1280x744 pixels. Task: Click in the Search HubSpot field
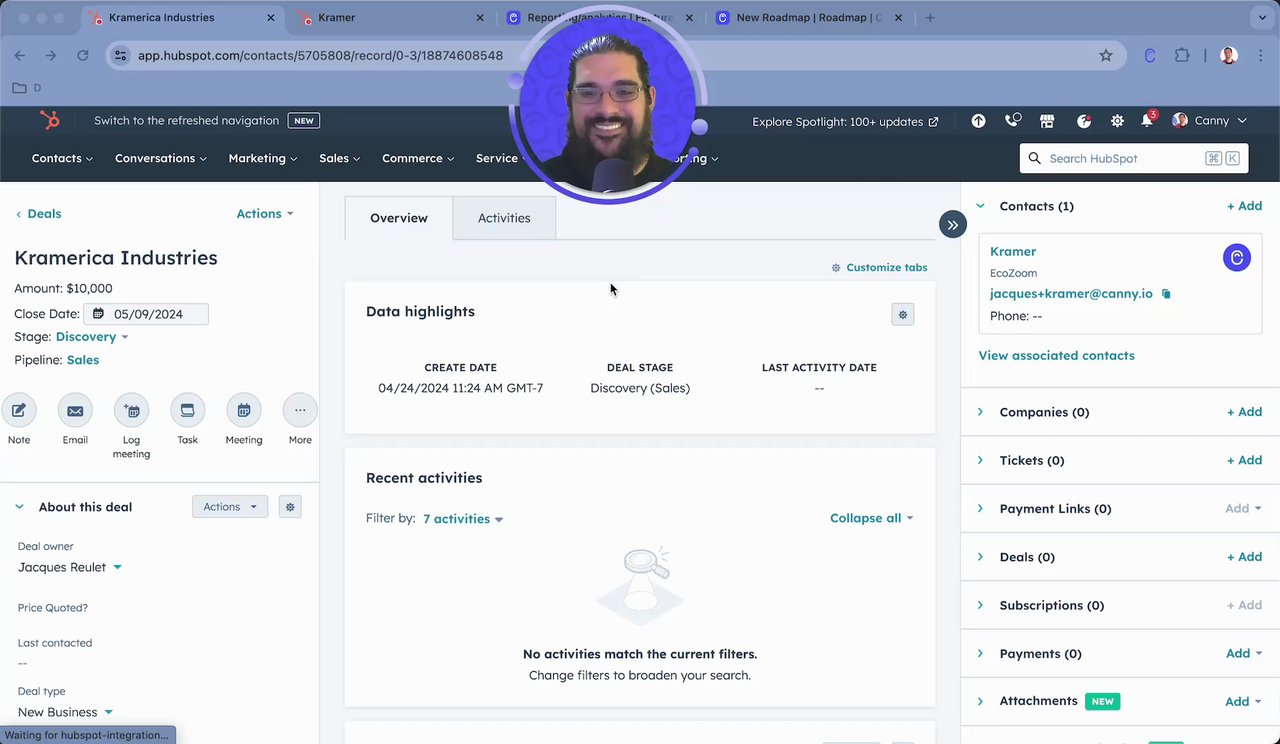[x=1134, y=158]
